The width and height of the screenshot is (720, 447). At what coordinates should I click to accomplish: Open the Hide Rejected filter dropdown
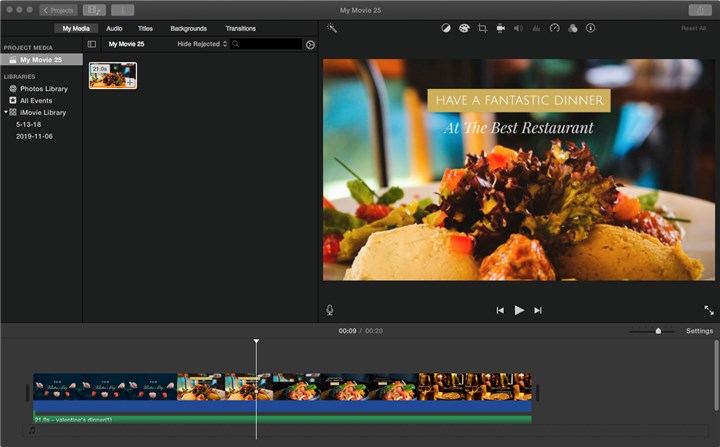click(x=201, y=44)
